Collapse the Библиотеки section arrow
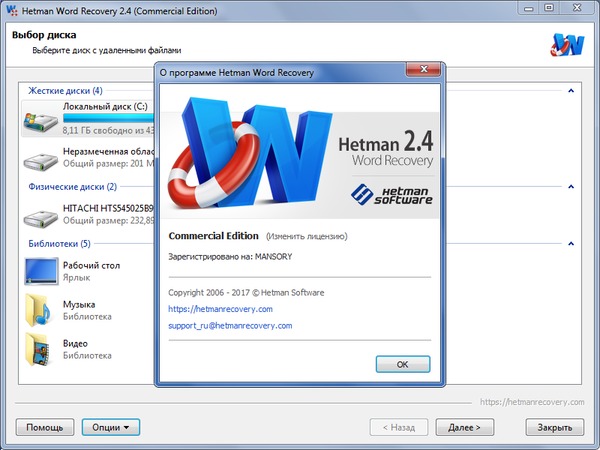This screenshot has height=450, width=600. click(571, 244)
